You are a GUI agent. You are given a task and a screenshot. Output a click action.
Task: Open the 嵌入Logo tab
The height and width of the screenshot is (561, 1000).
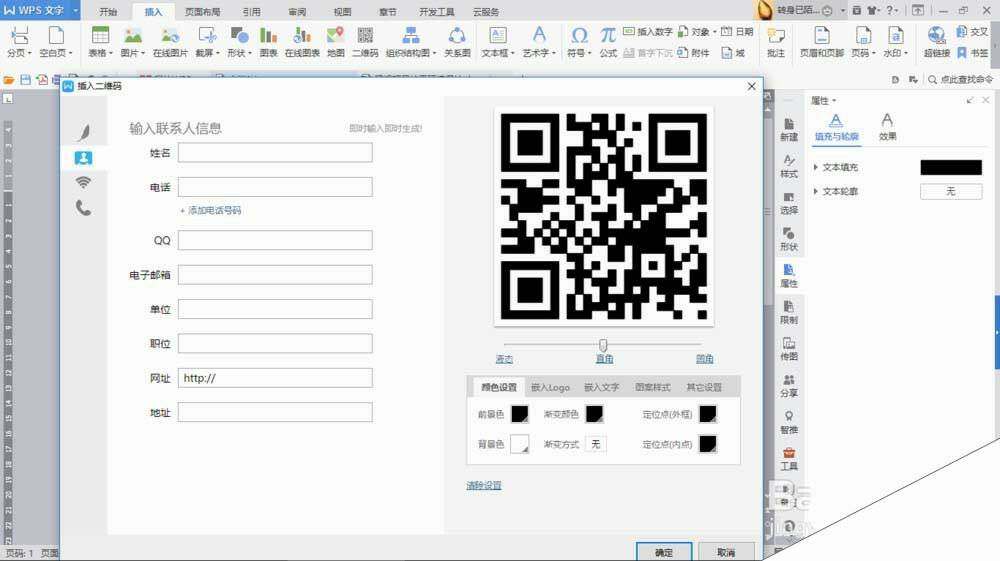click(x=550, y=387)
